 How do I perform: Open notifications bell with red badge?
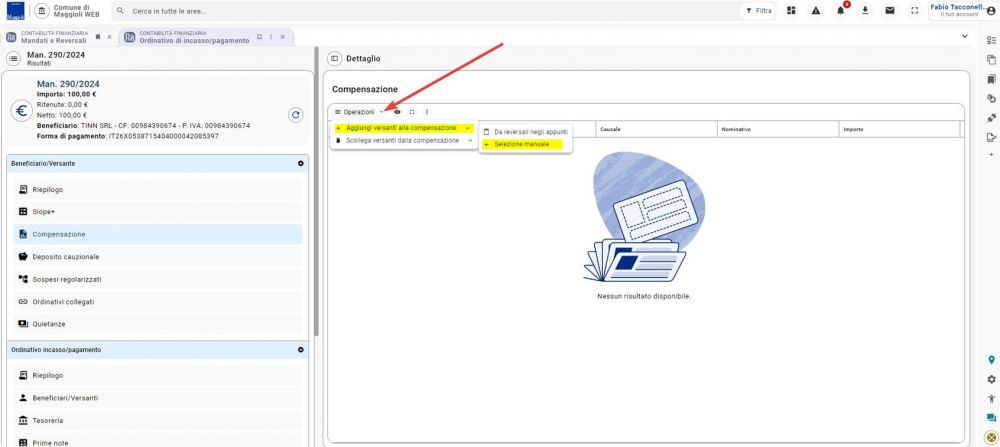(841, 11)
